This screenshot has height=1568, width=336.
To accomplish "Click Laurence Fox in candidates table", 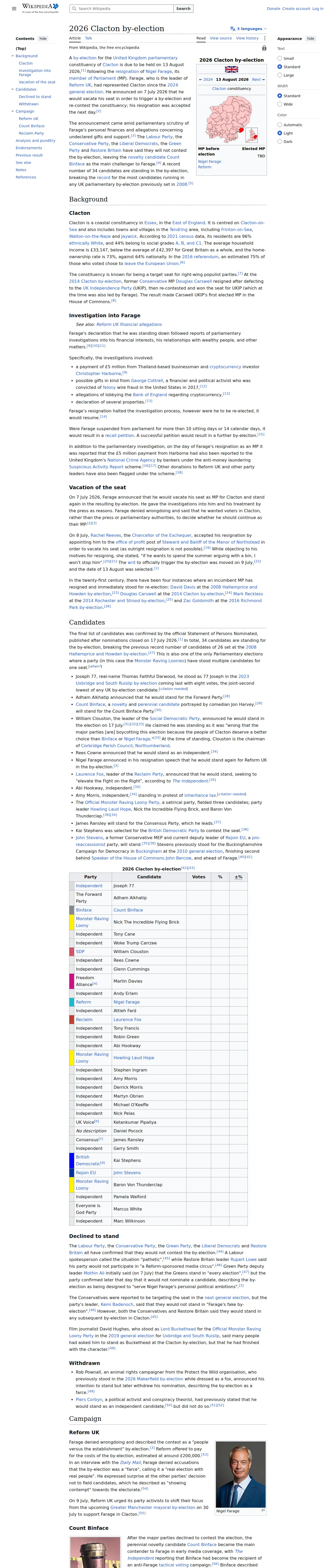I will pos(127,1019).
